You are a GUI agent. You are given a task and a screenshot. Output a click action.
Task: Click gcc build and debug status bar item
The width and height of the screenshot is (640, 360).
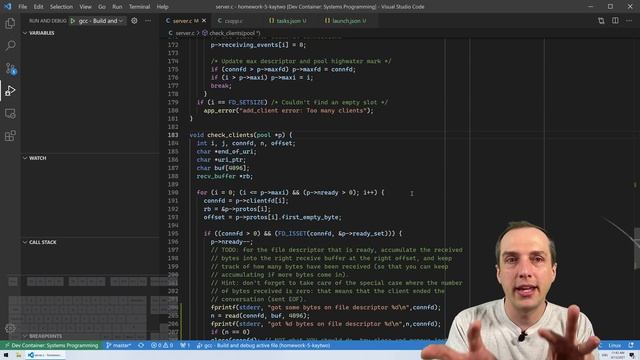(263, 345)
